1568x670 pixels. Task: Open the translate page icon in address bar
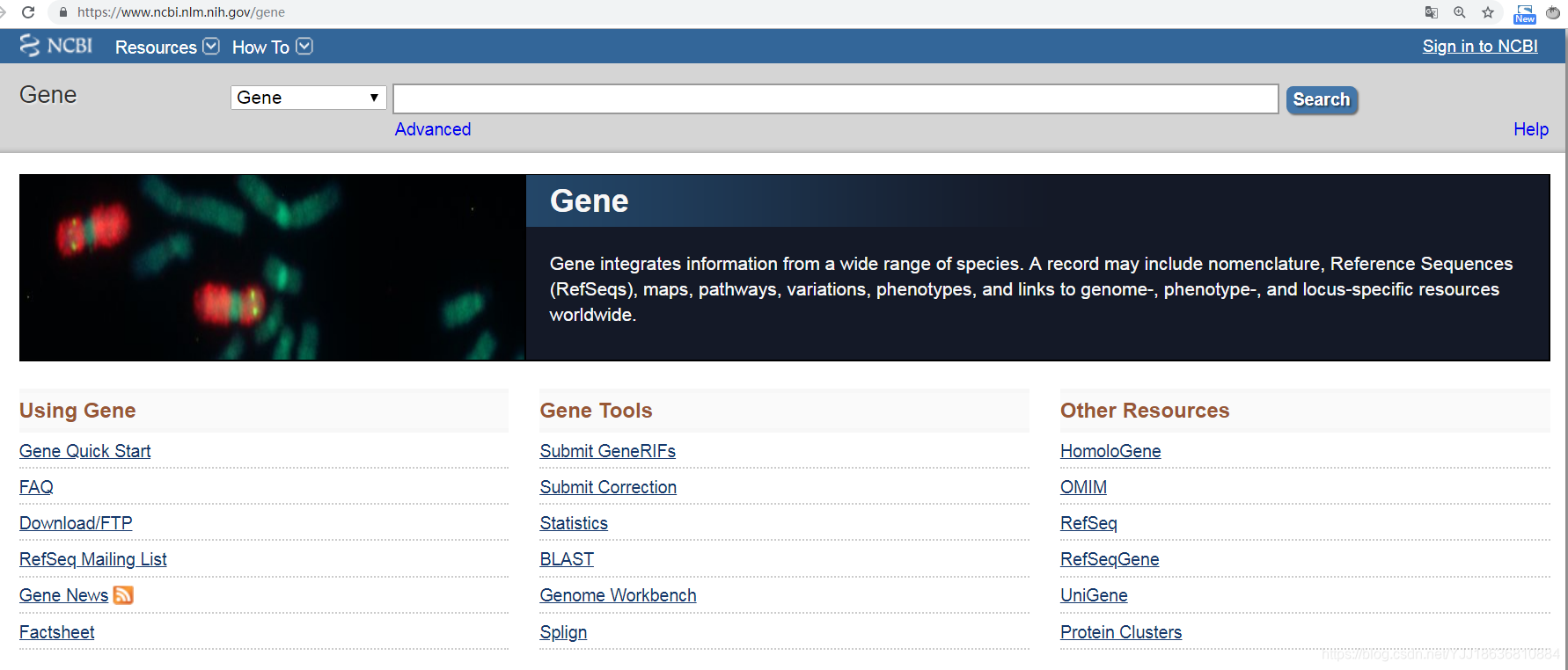1432,12
